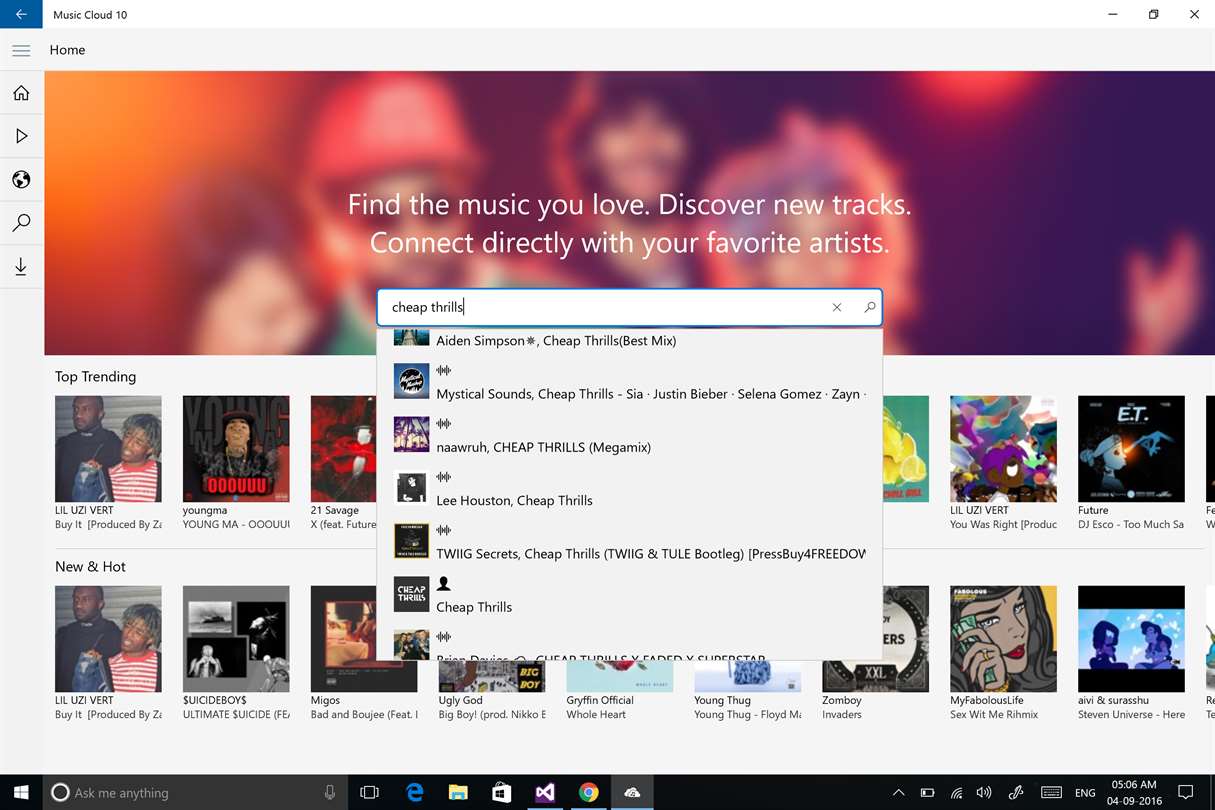Screen dimensions: 1215x810
Task: Click Lee Houston suggestion artwork
Action: [x=411, y=487]
